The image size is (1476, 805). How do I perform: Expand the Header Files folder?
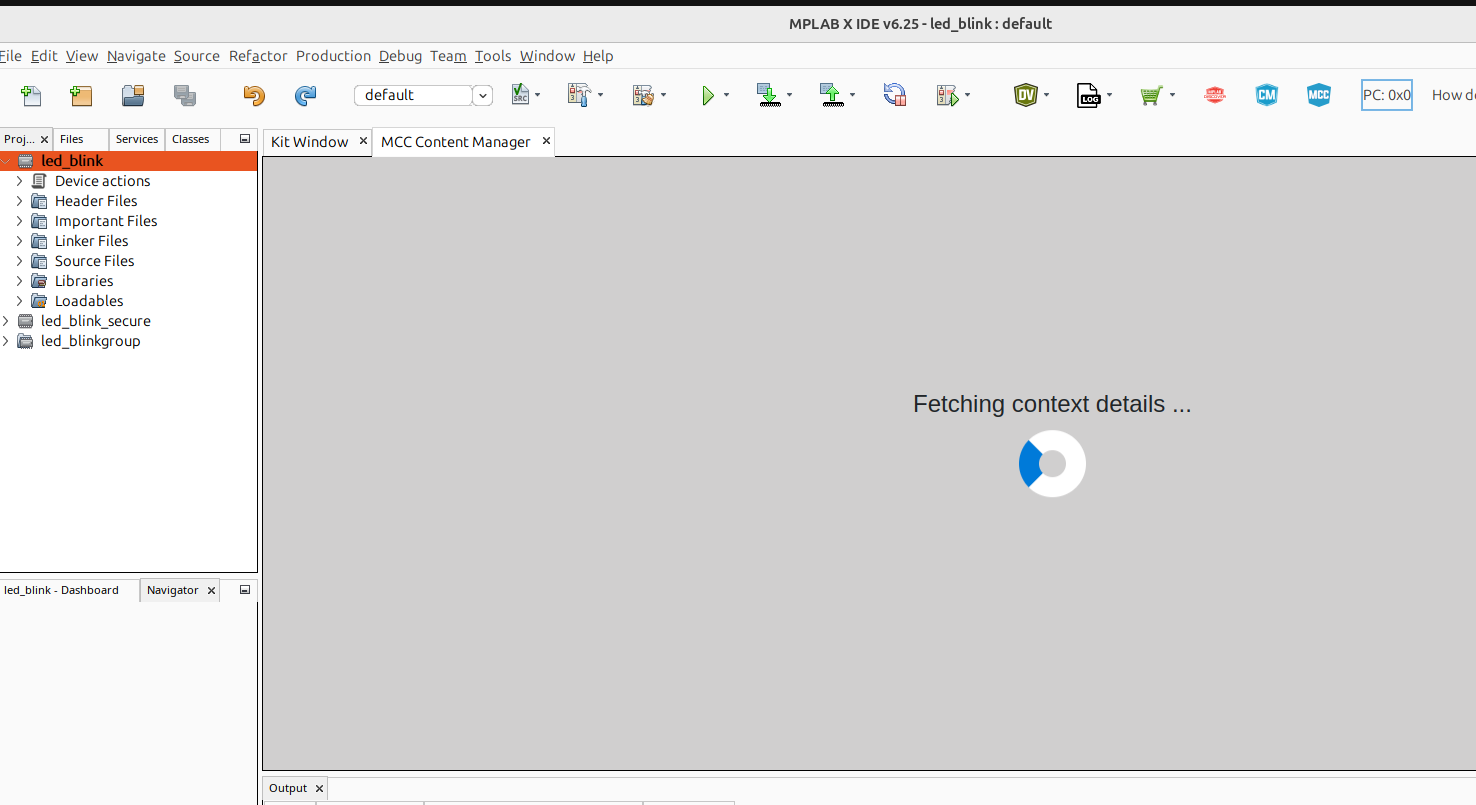(x=19, y=201)
